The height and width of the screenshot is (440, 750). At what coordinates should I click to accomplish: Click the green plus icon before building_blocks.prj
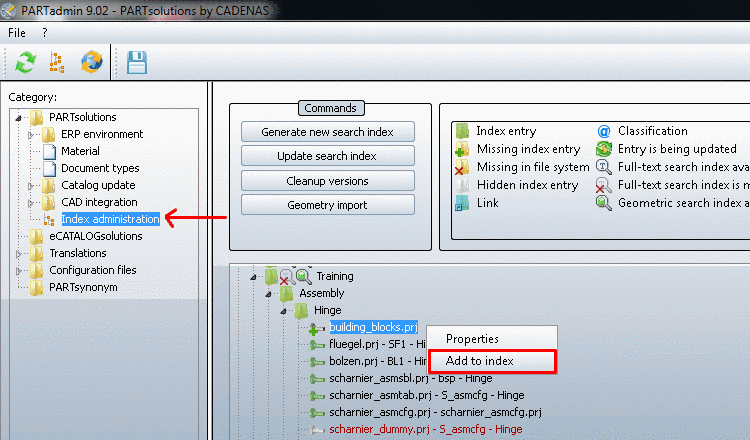(x=316, y=329)
